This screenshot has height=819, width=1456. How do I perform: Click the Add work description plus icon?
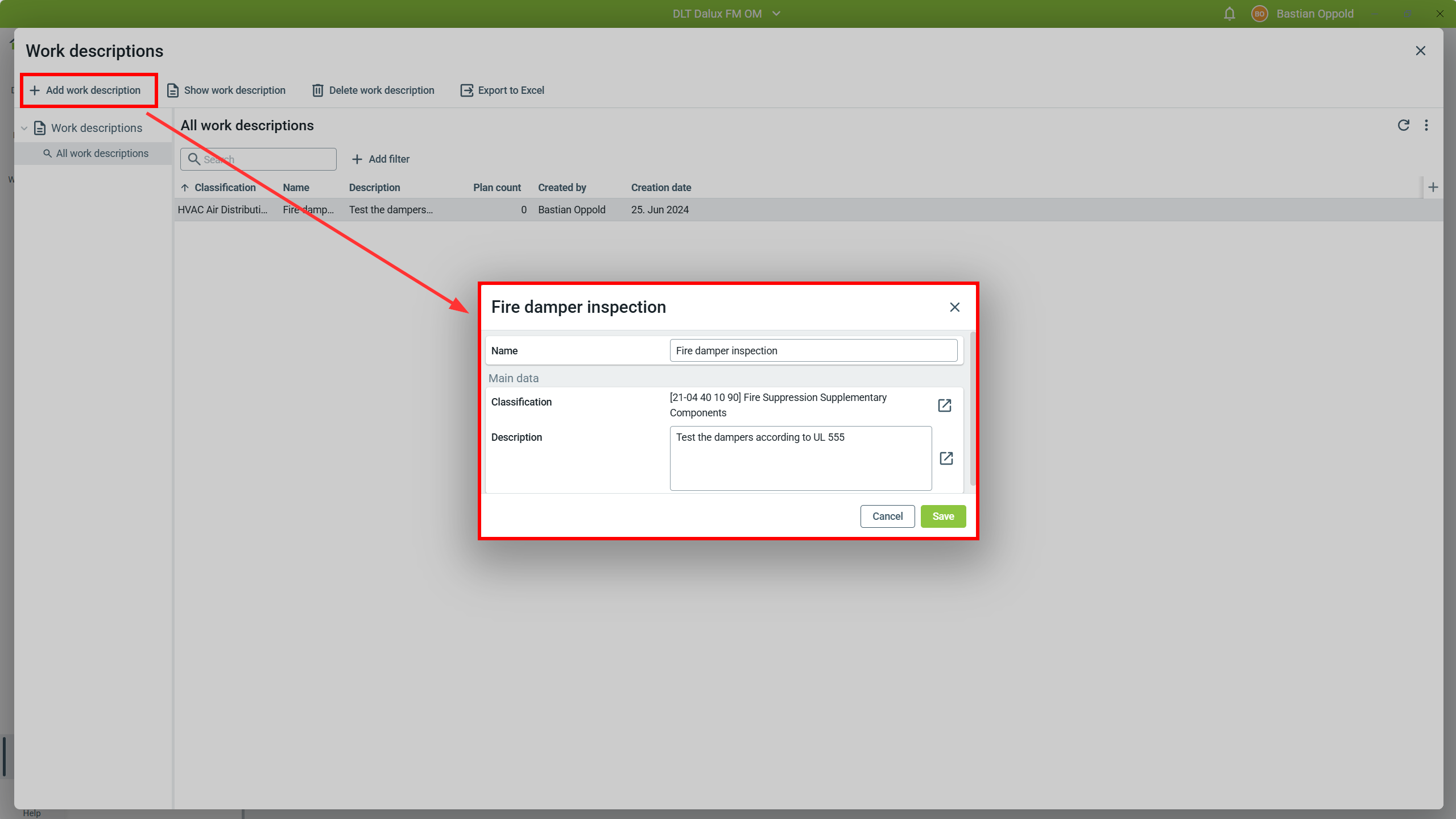pyautogui.click(x=35, y=90)
